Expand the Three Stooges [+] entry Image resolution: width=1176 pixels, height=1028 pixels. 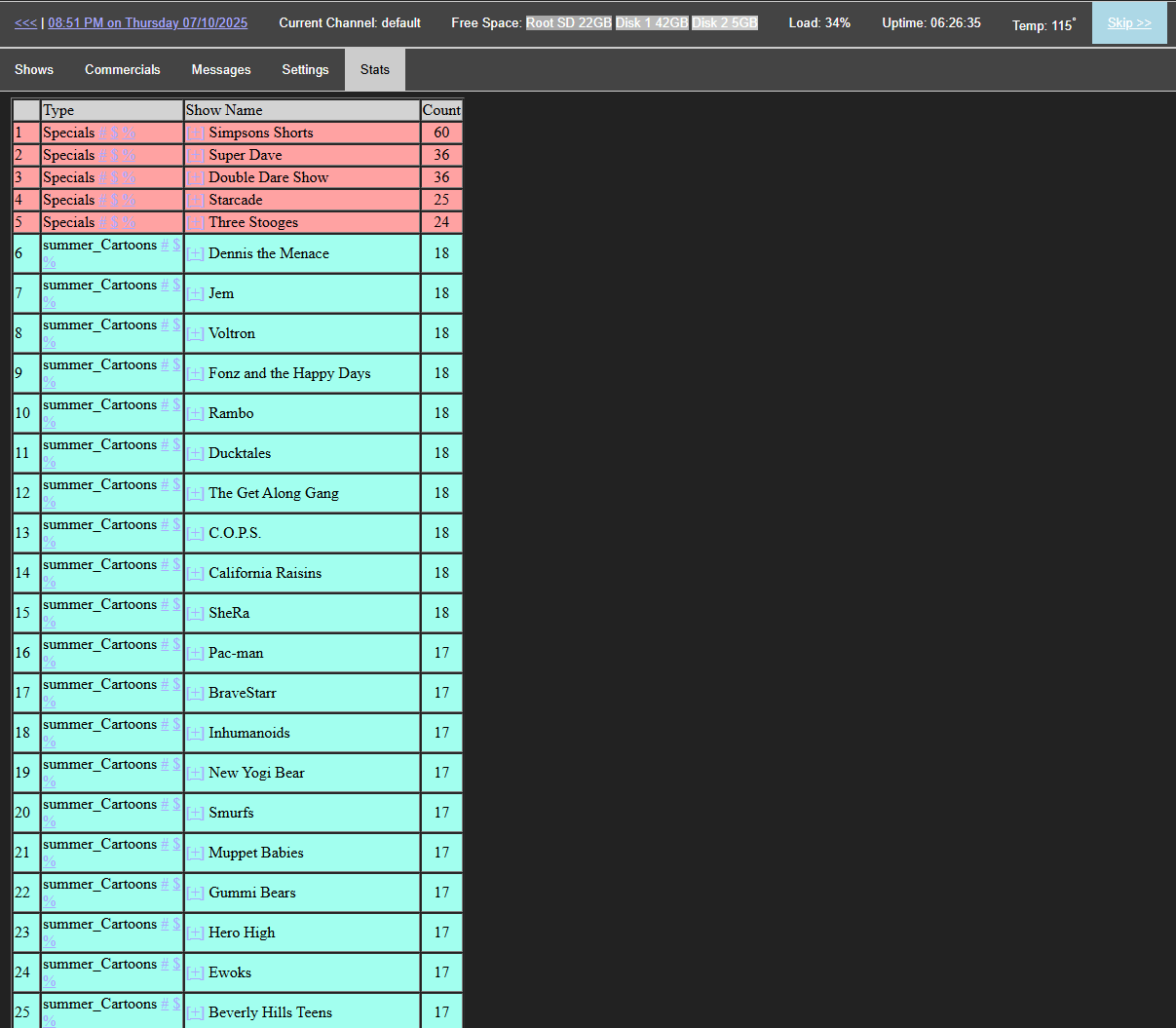[196, 223]
